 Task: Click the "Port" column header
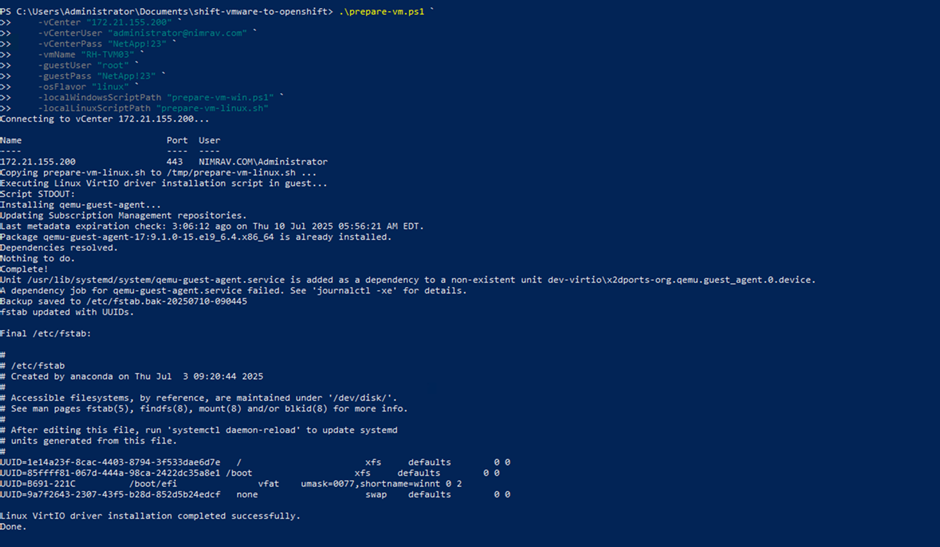tap(176, 140)
